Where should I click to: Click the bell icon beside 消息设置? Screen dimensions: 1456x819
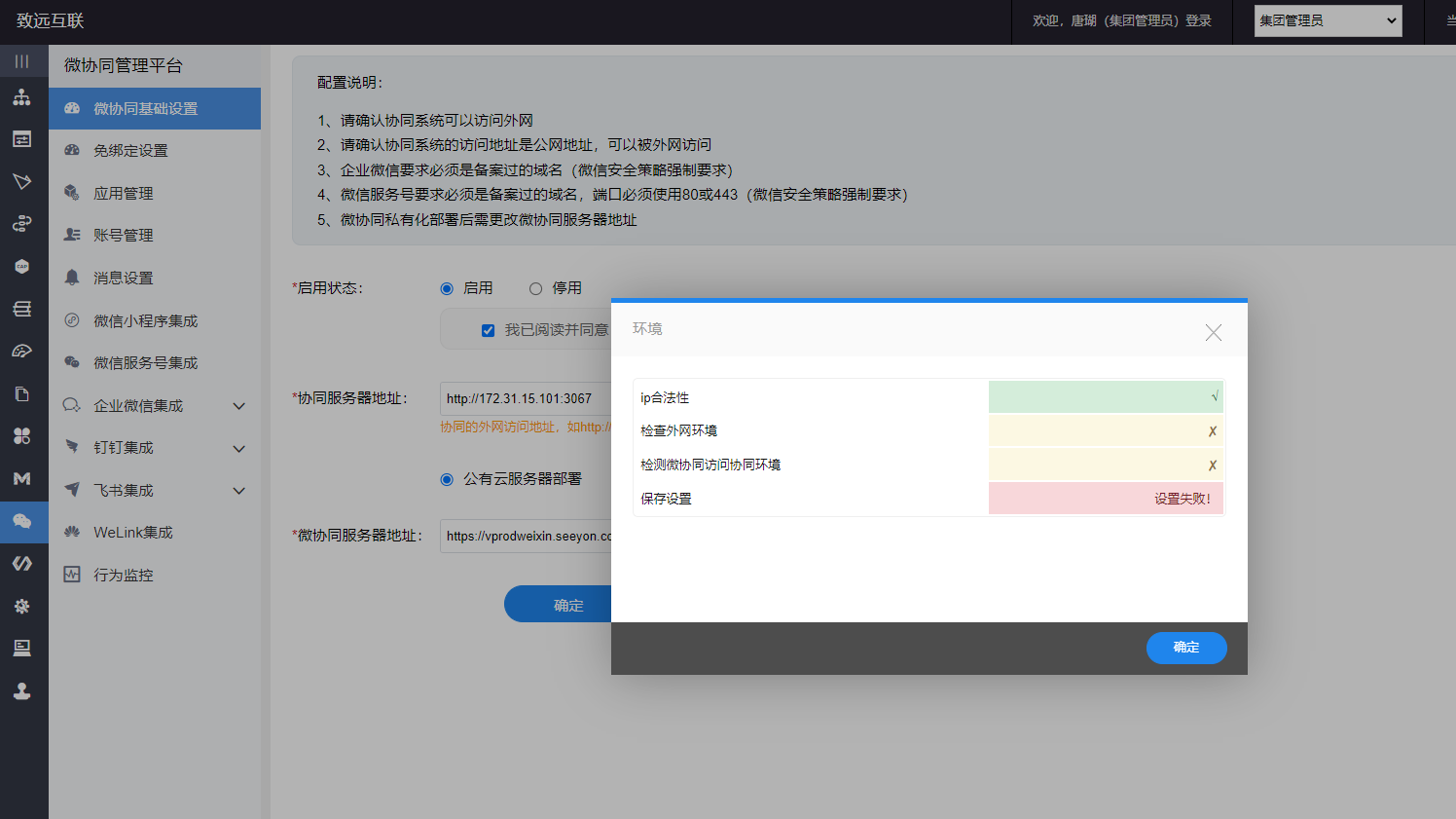pyautogui.click(x=72, y=278)
